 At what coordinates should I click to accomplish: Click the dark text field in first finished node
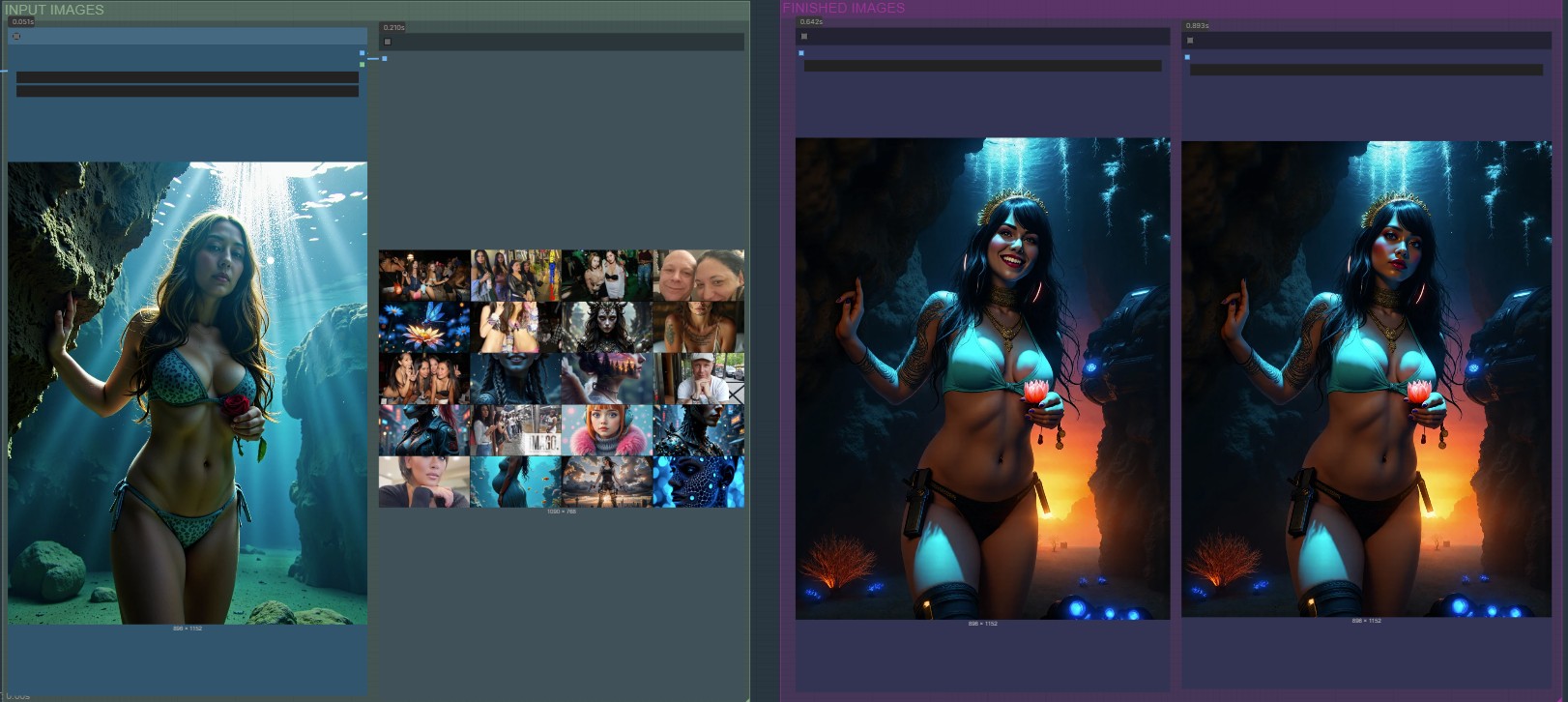point(982,66)
